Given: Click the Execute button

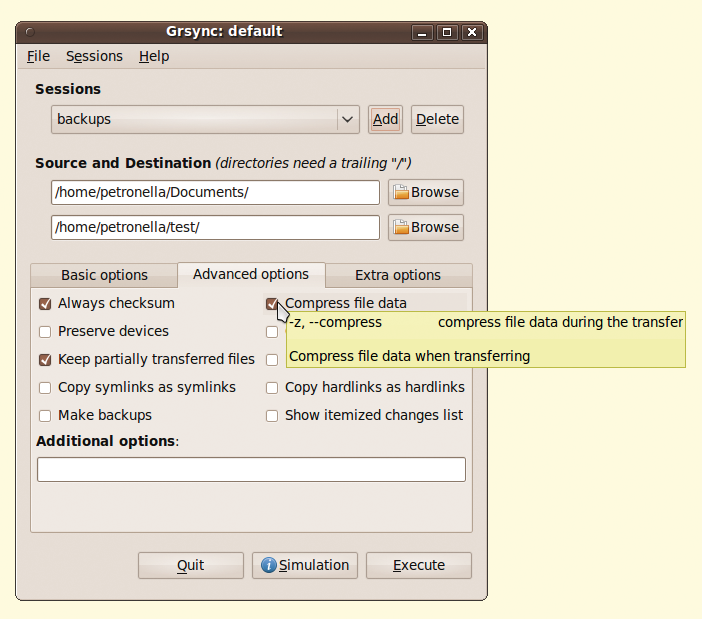Looking at the screenshot, I should pyautogui.click(x=419, y=565).
